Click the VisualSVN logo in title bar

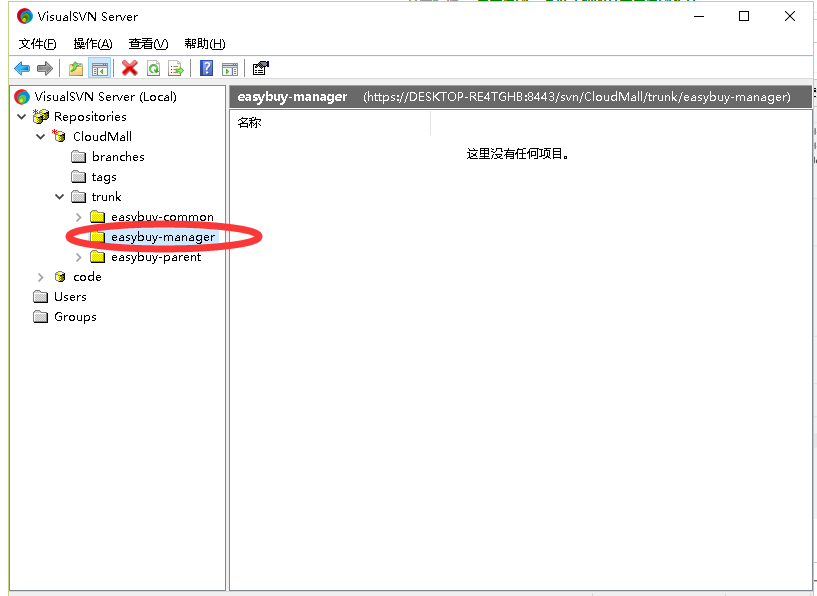(24, 16)
